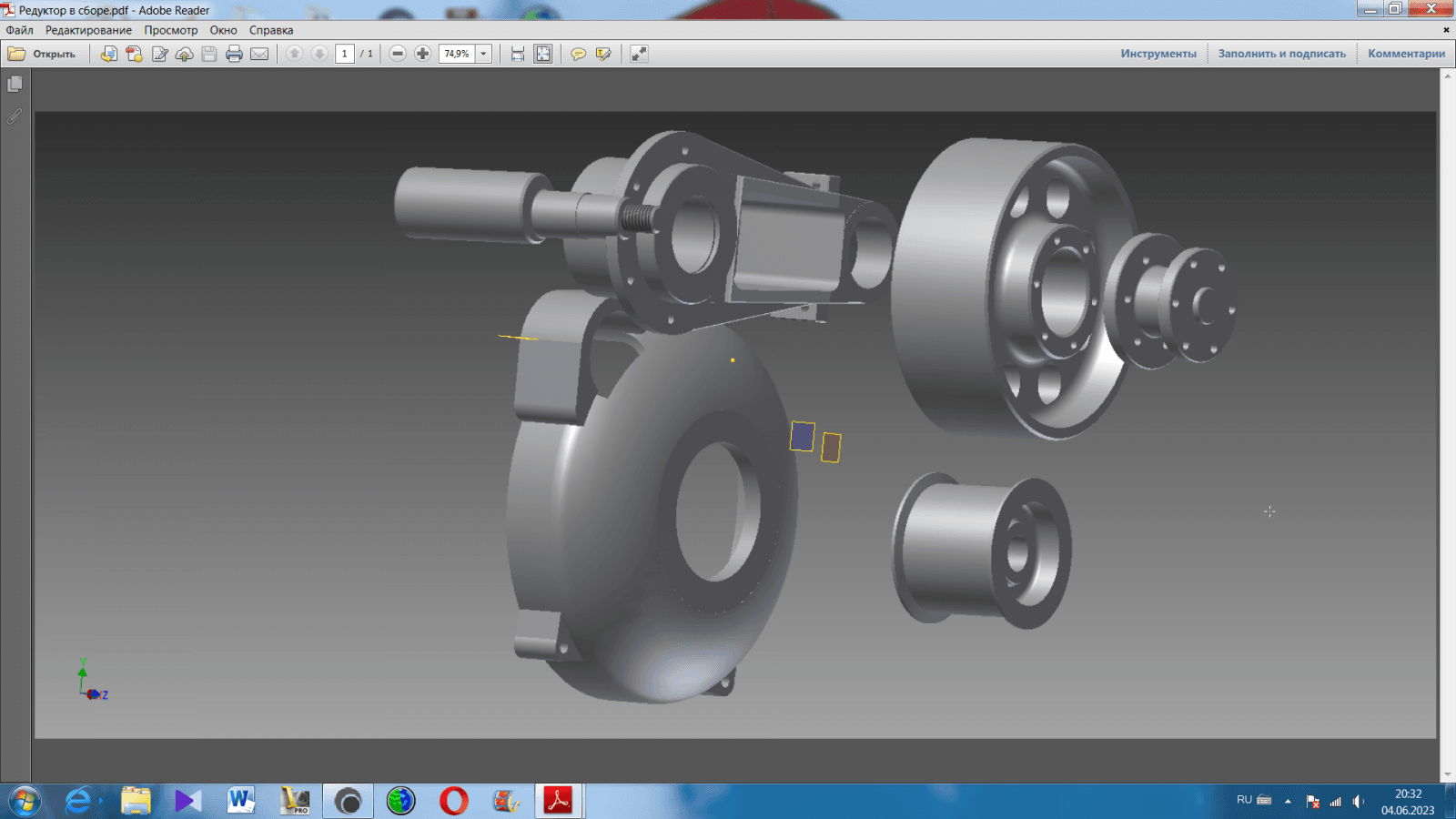Image resolution: width=1456 pixels, height=819 pixels.
Task: Add a sticky note comment
Action: (578, 54)
